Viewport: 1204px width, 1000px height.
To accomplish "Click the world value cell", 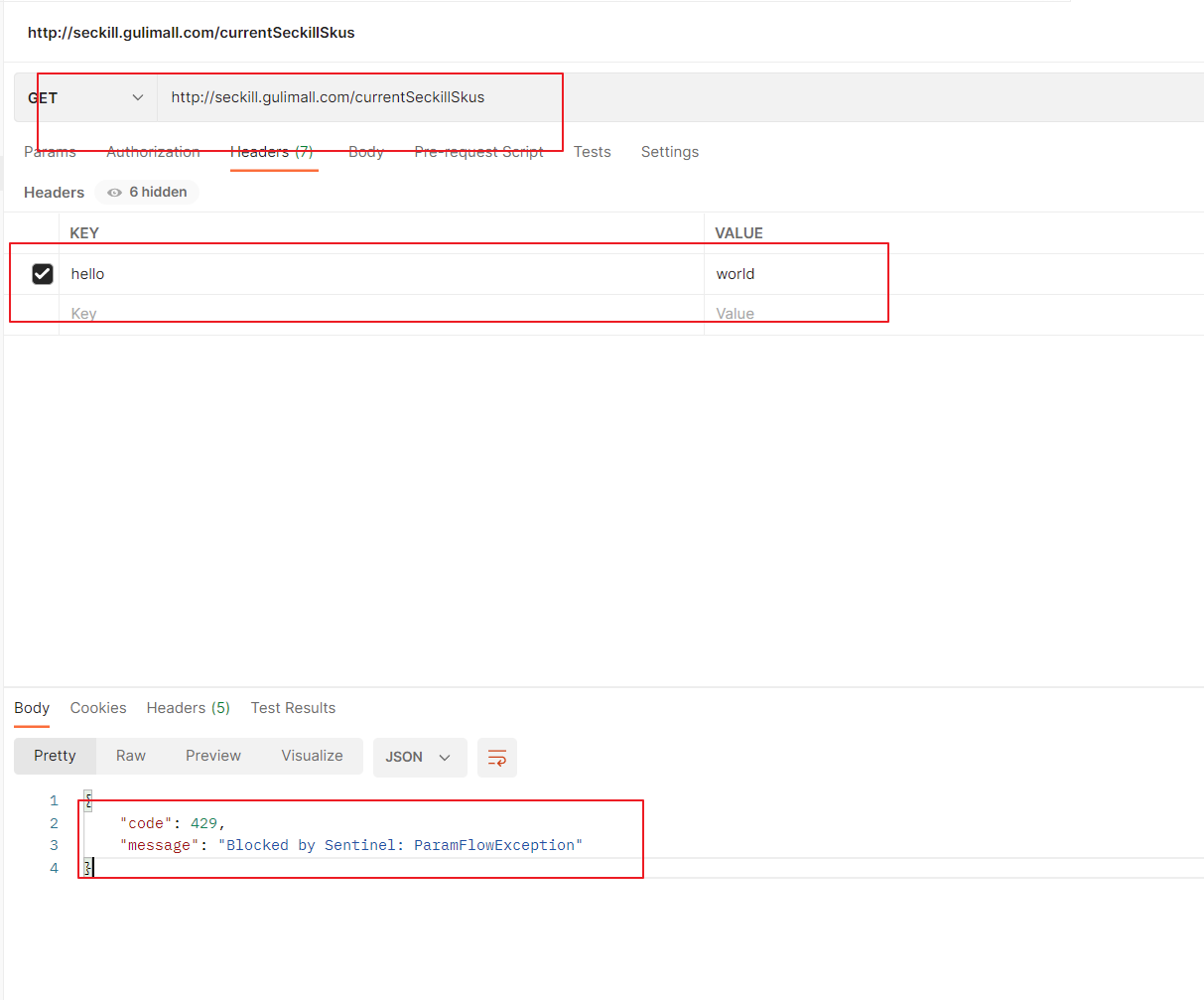I will 954,274.
